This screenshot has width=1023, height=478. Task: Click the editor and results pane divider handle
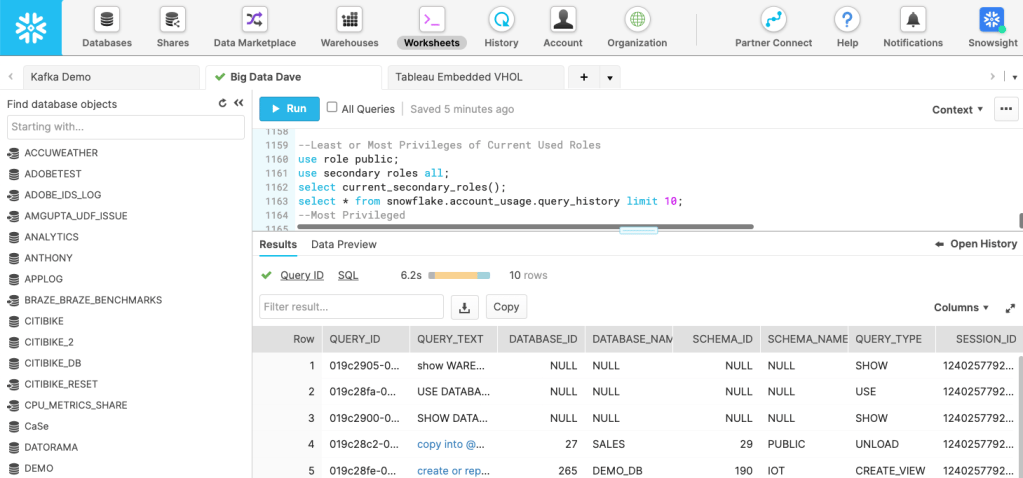(x=638, y=230)
